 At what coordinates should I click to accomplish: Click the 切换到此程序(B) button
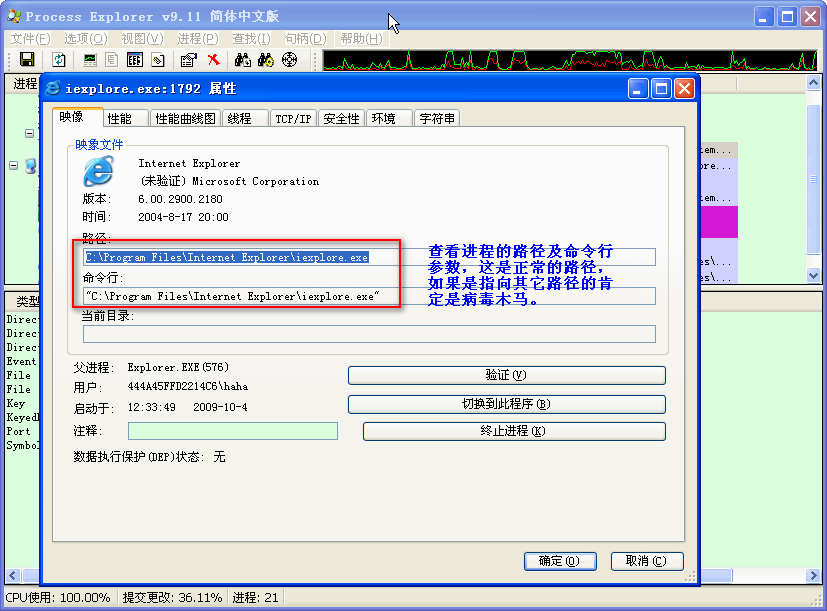point(506,404)
